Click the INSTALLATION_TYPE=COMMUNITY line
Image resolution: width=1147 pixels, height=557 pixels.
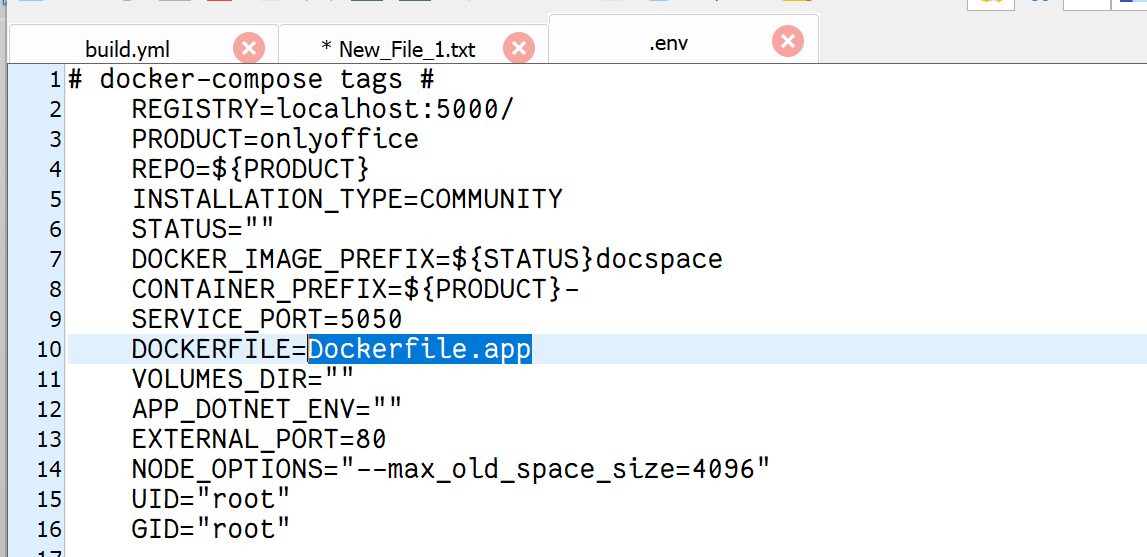[347, 199]
